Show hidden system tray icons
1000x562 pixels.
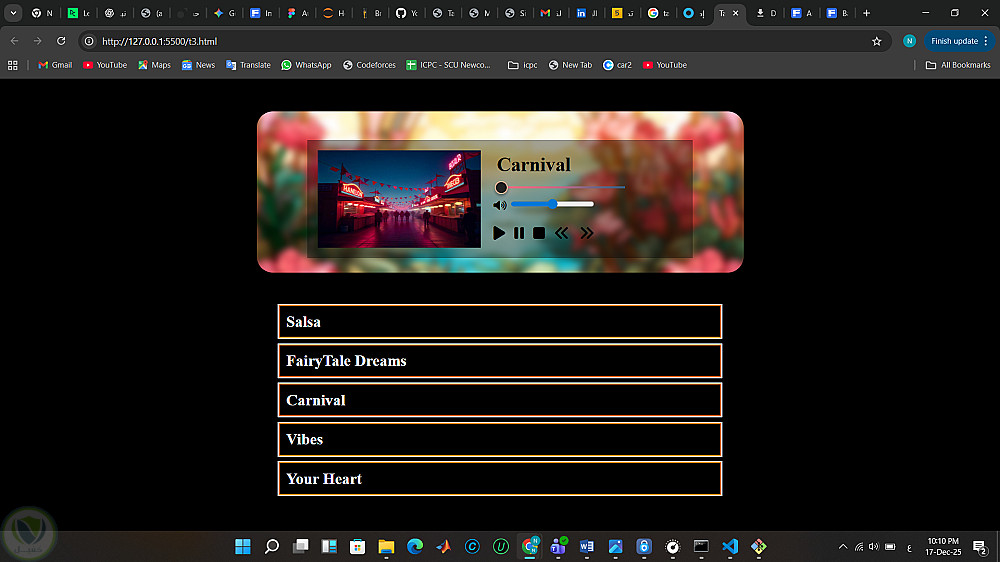coord(843,547)
